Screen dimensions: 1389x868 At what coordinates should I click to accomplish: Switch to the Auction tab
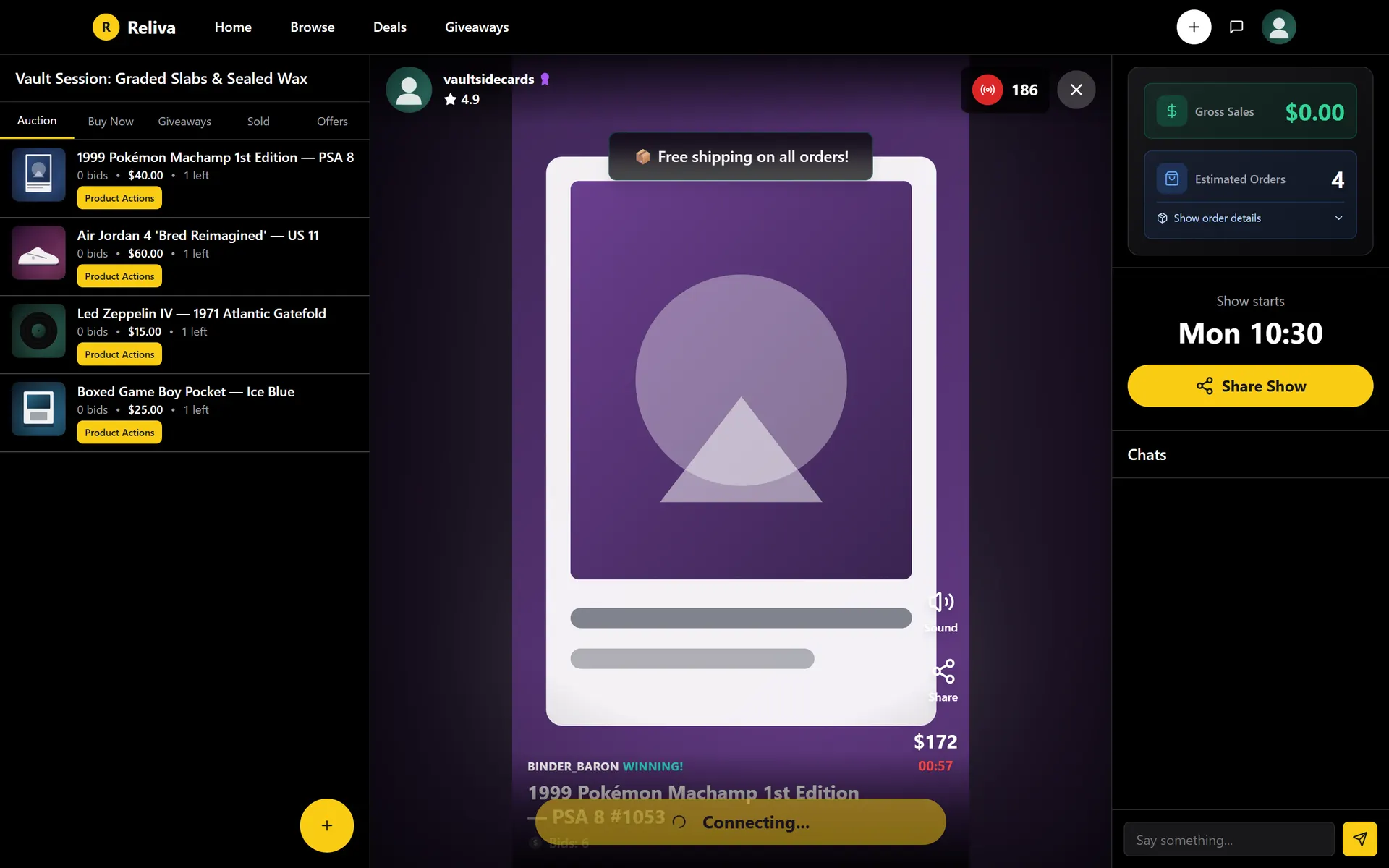click(37, 121)
